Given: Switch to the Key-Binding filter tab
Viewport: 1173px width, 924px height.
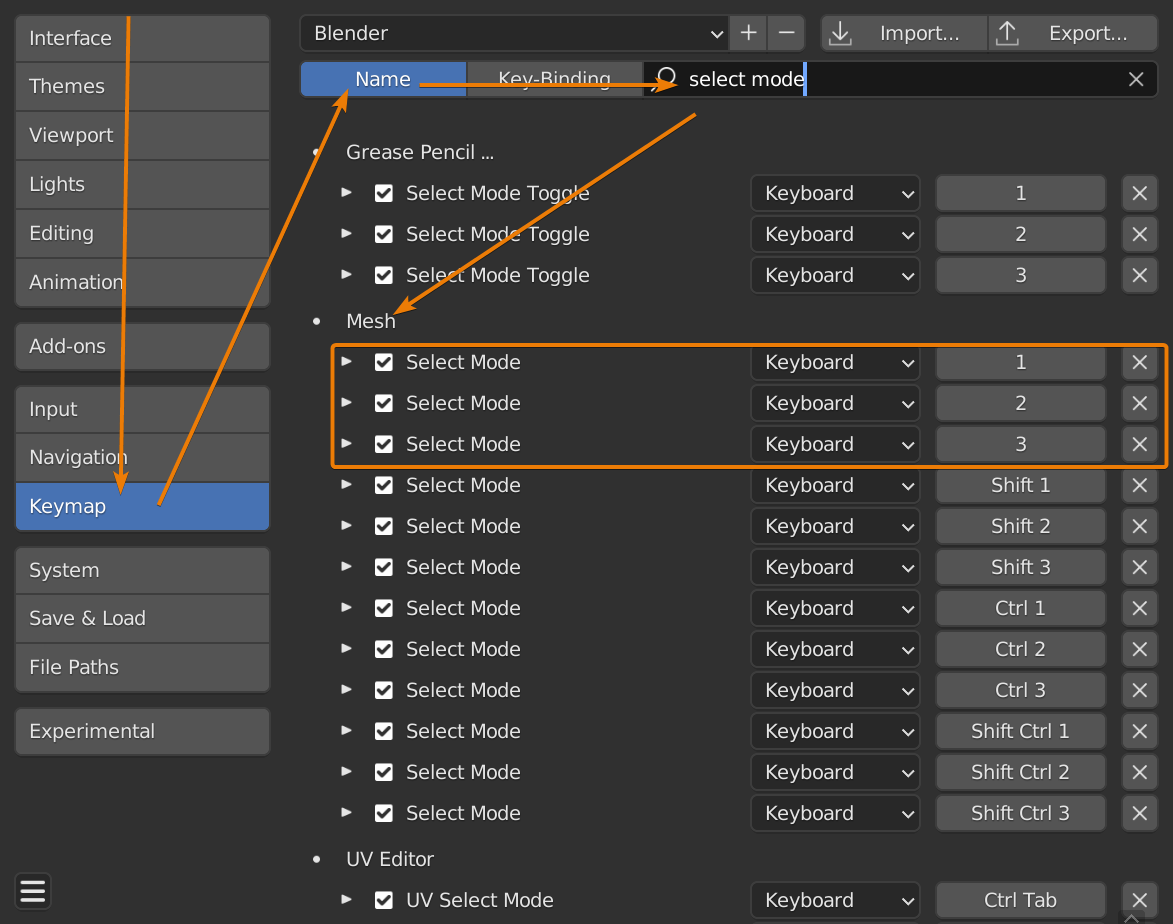Looking at the screenshot, I should [x=554, y=80].
